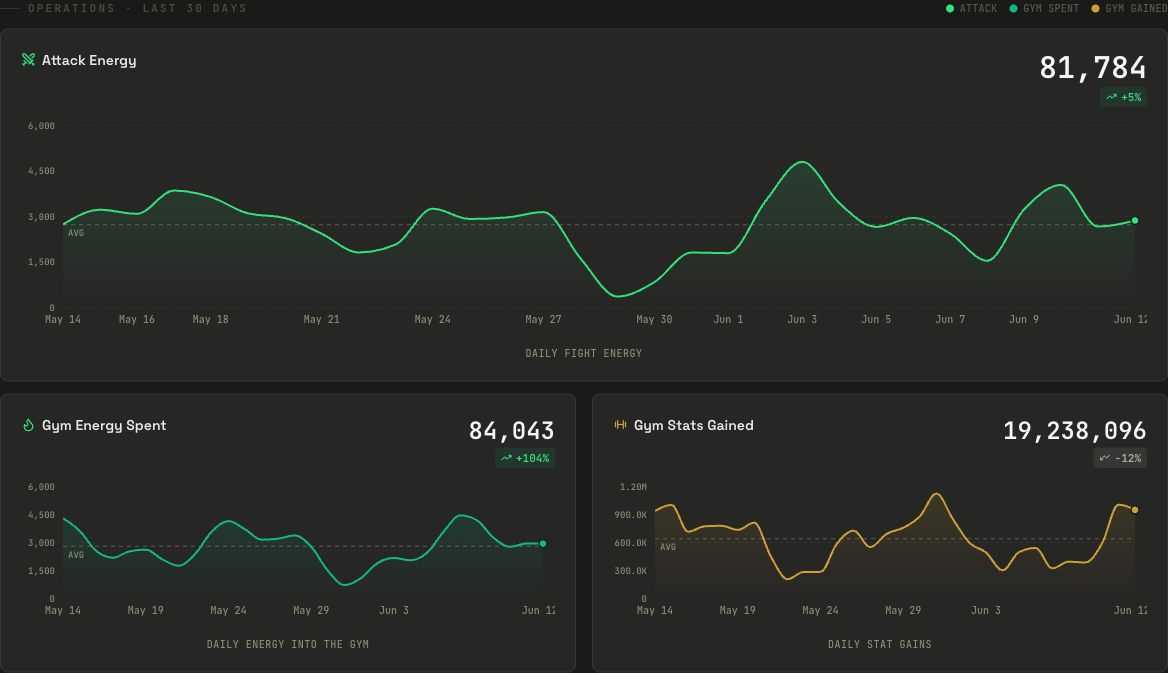1168x673 pixels.
Task: Click the ATTACK legend color dot
Action: coord(950,9)
